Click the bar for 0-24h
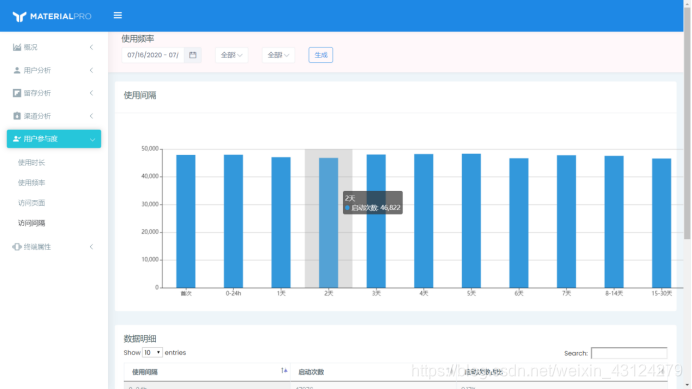 pyautogui.click(x=233, y=221)
